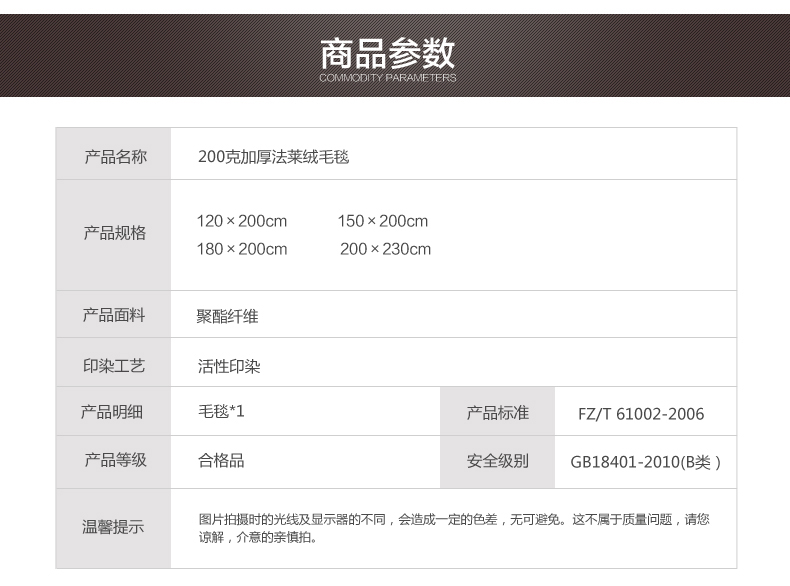Select the 产品面料 label cell
The width and height of the screenshot is (790, 586).
(114, 315)
